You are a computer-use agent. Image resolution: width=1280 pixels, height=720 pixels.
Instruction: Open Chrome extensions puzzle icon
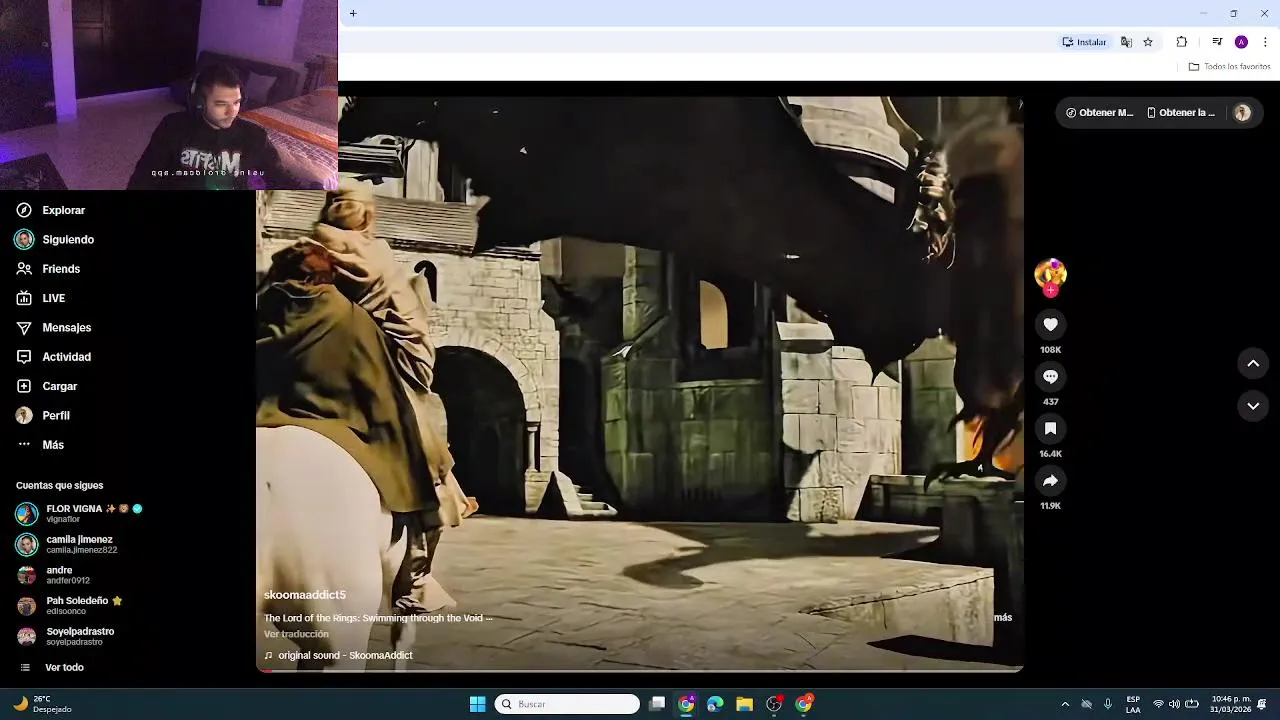(1182, 42)
